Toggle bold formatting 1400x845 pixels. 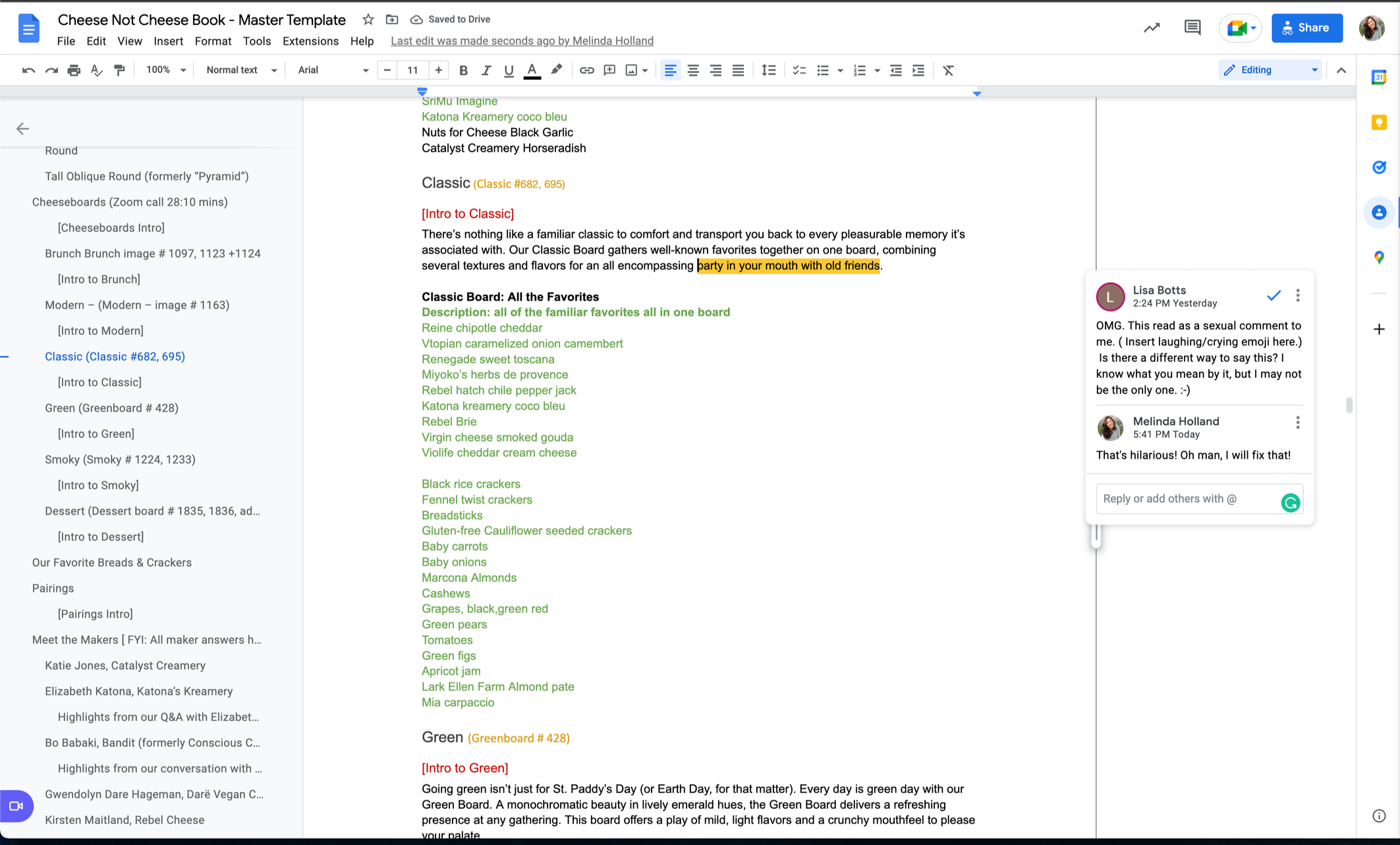point(463,71)
